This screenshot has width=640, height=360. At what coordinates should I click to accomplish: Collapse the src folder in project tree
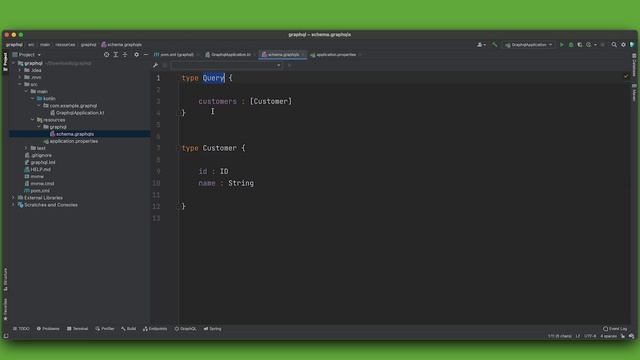[x=20, y=84]
